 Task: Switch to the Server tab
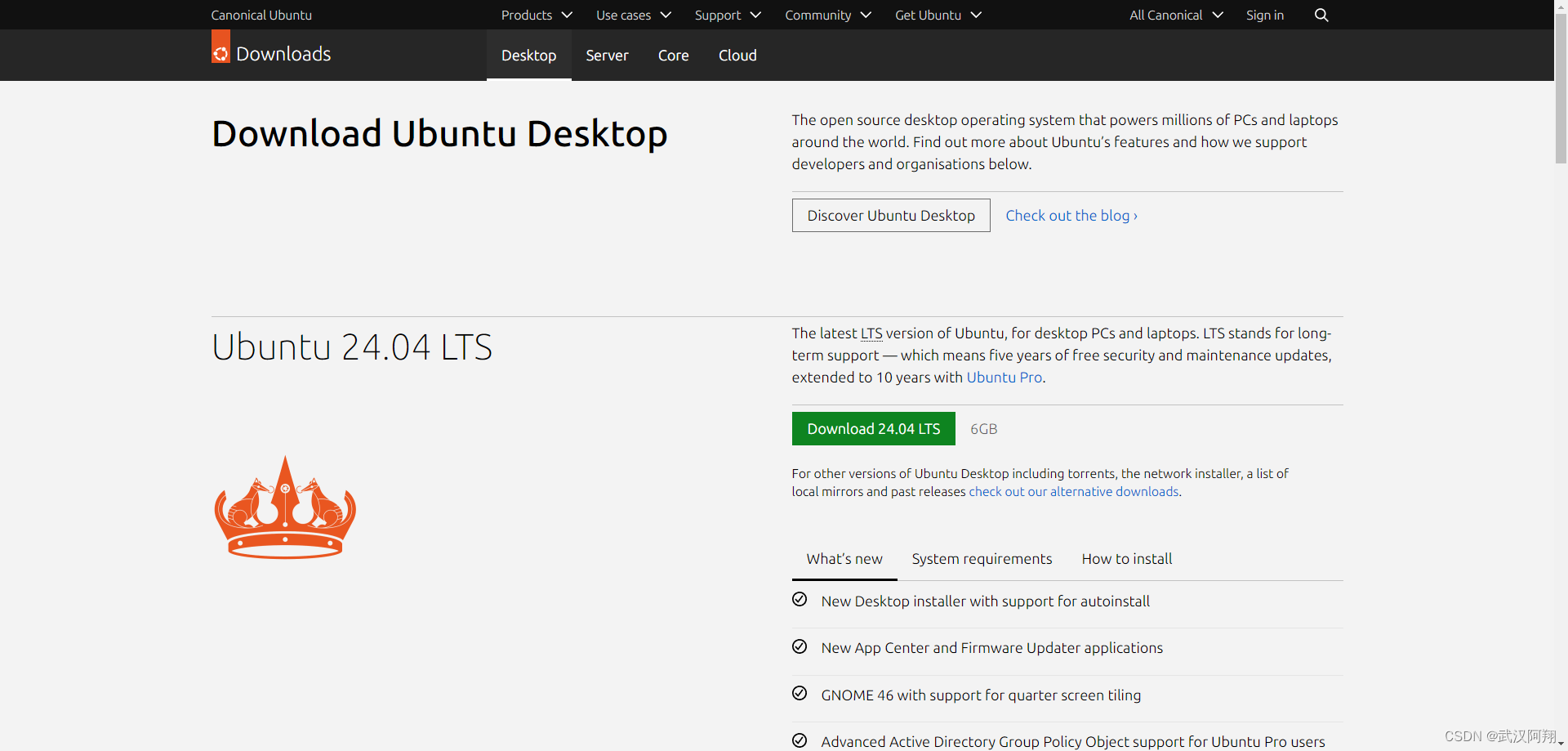(607, 55)
